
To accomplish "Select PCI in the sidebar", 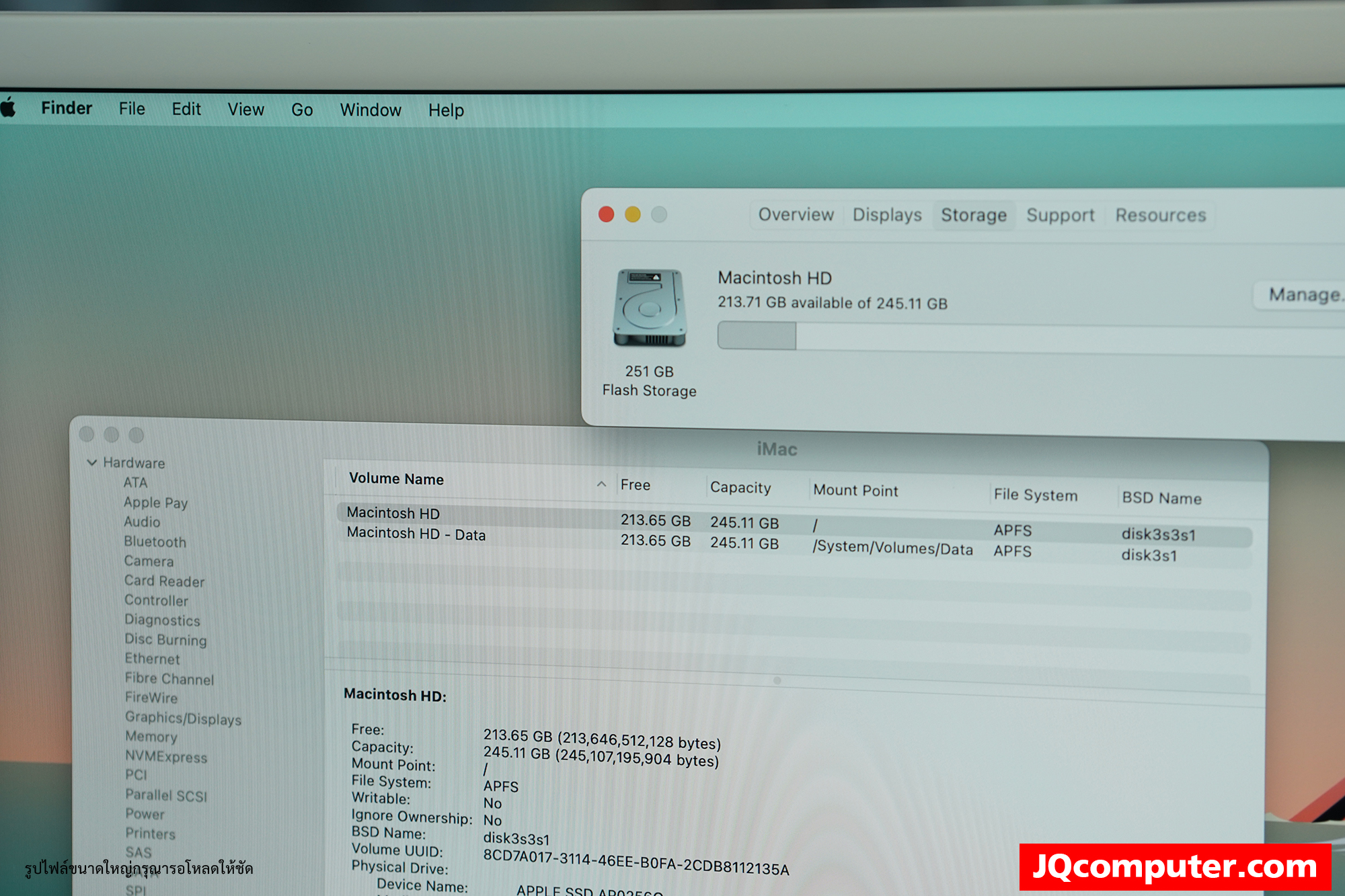I will pyautogui.click(x=136, y=775).
